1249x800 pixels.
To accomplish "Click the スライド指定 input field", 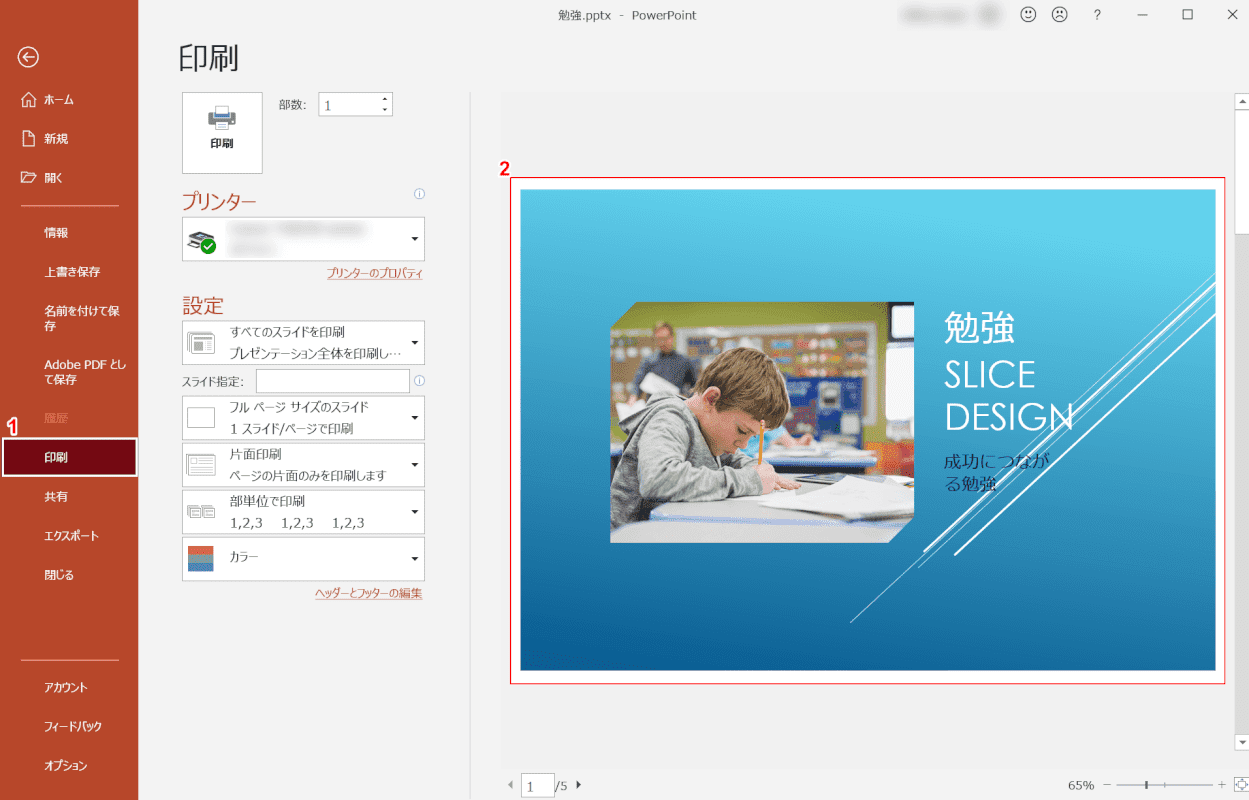I will [x=333, y=381].
